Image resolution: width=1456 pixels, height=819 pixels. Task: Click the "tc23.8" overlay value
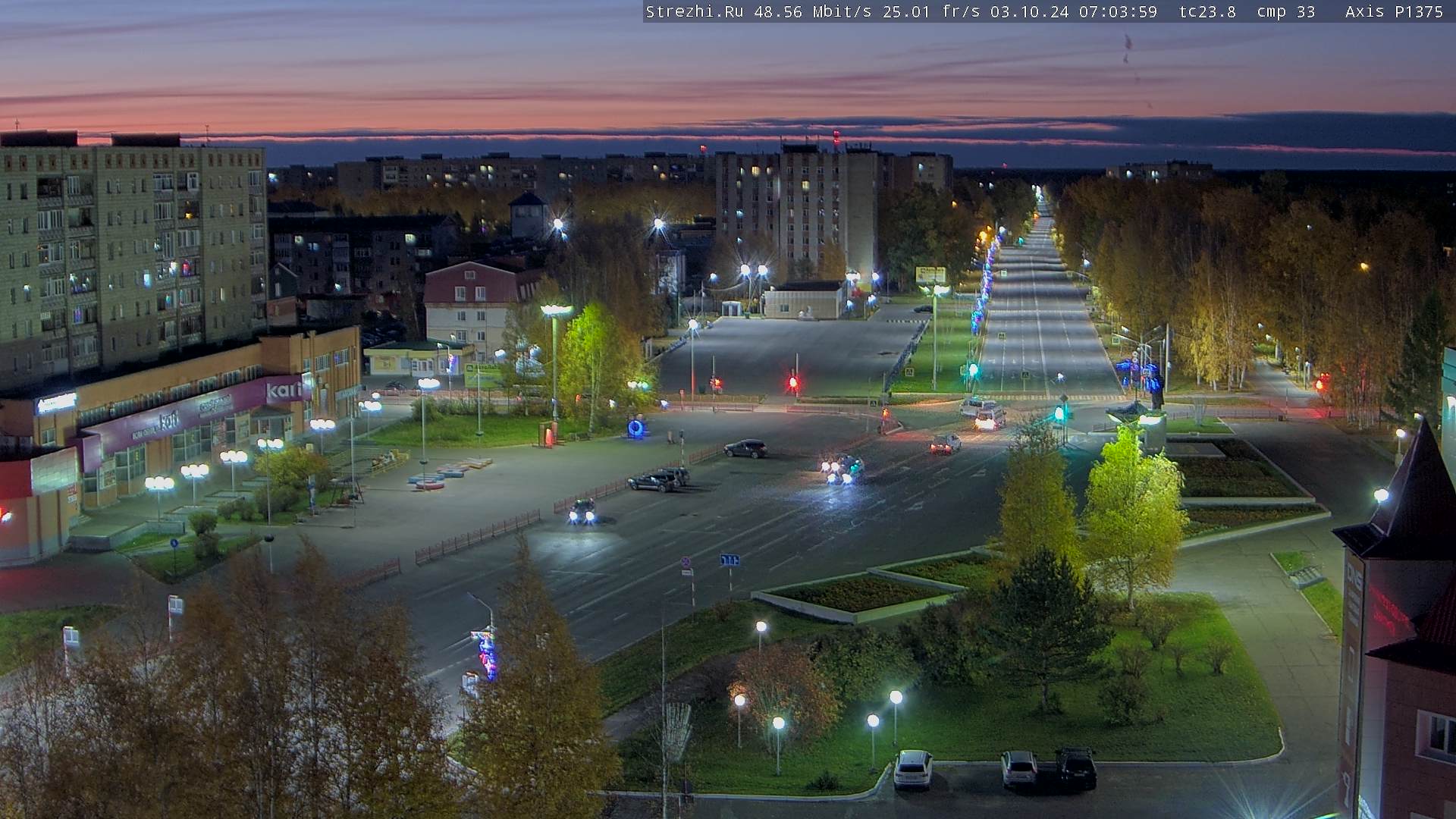tap(1207, 11)
